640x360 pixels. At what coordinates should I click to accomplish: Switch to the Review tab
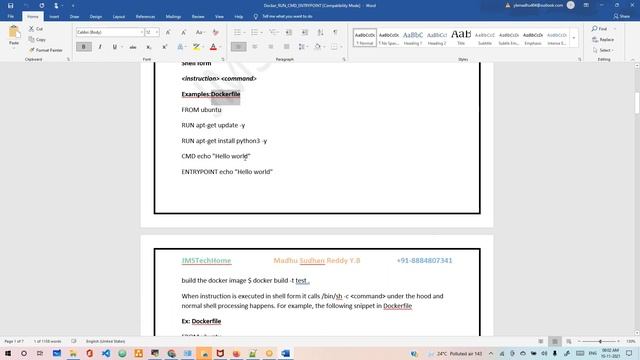click(198, 16)
